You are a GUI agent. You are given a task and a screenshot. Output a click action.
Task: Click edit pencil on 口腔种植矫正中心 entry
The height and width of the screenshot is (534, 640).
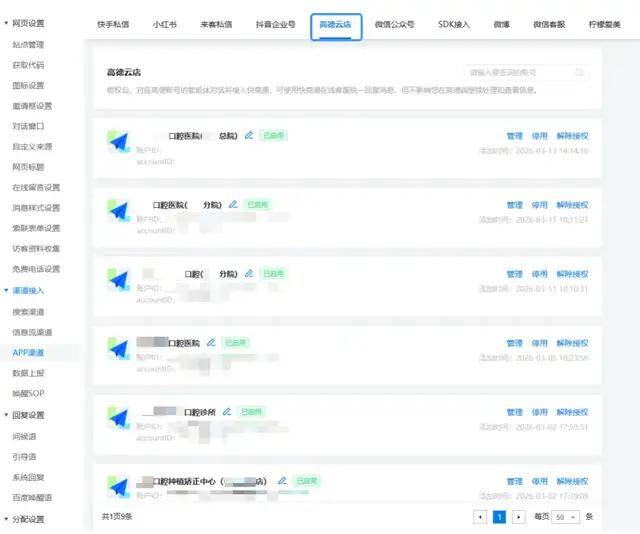(x=282, y=480)
